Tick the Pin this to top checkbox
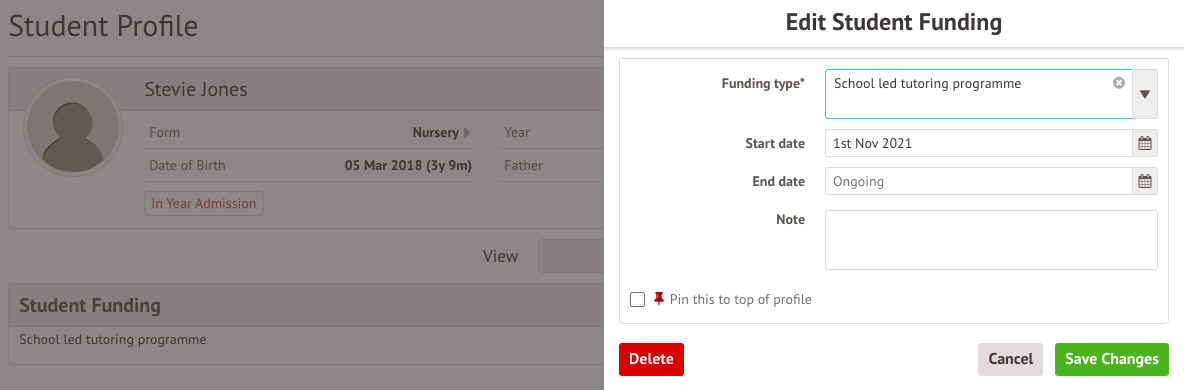 (x=637, y=299)
